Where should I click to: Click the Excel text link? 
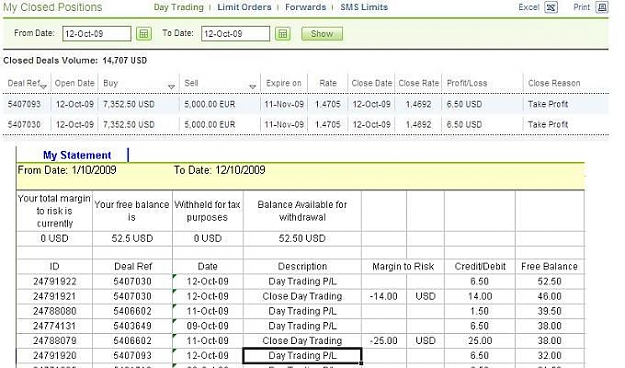point(529,7)
